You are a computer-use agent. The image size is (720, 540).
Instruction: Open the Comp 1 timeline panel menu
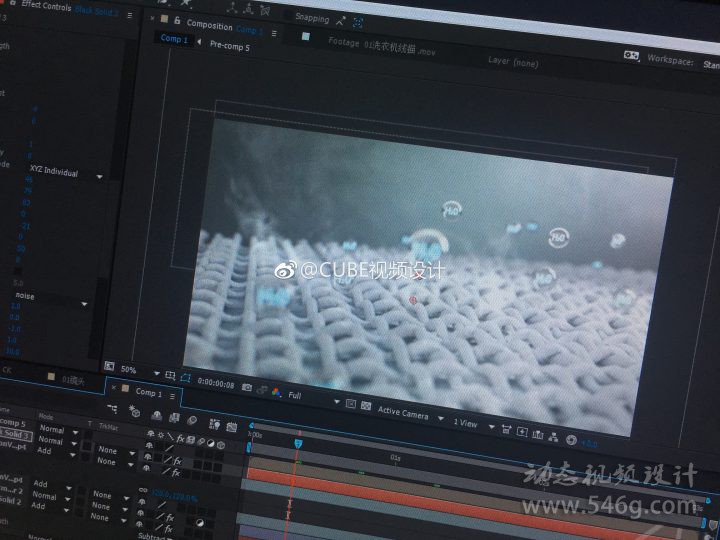[173, 396]
